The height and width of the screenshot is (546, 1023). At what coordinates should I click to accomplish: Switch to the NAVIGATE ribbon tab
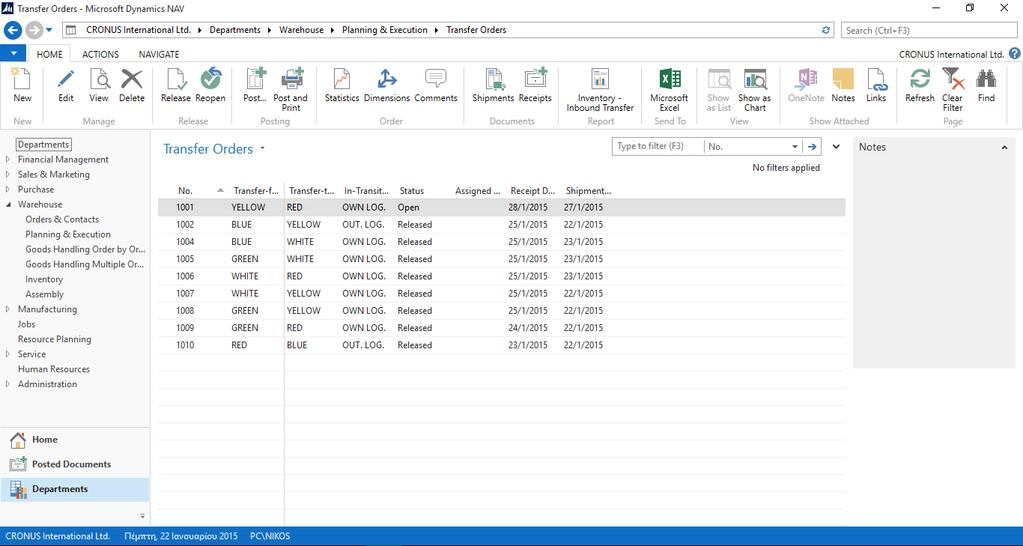coord(159,54)
